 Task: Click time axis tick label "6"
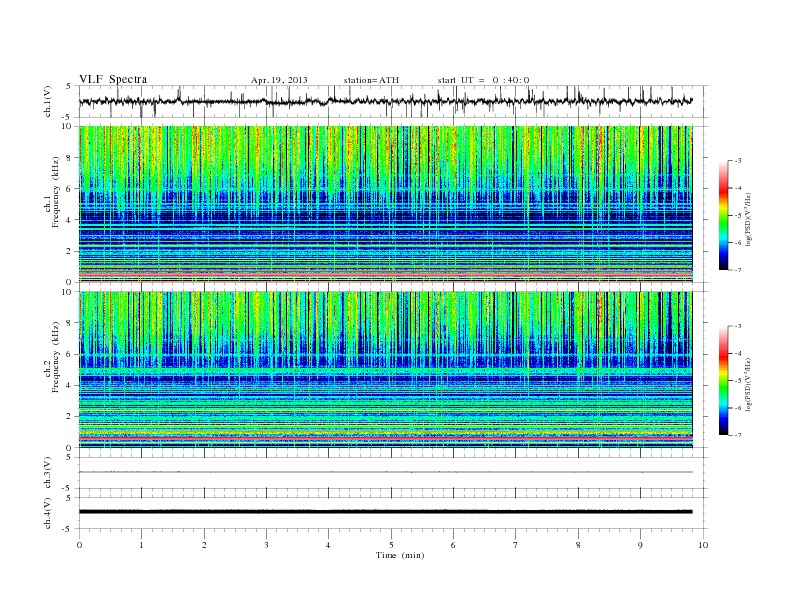click(453, 545)
